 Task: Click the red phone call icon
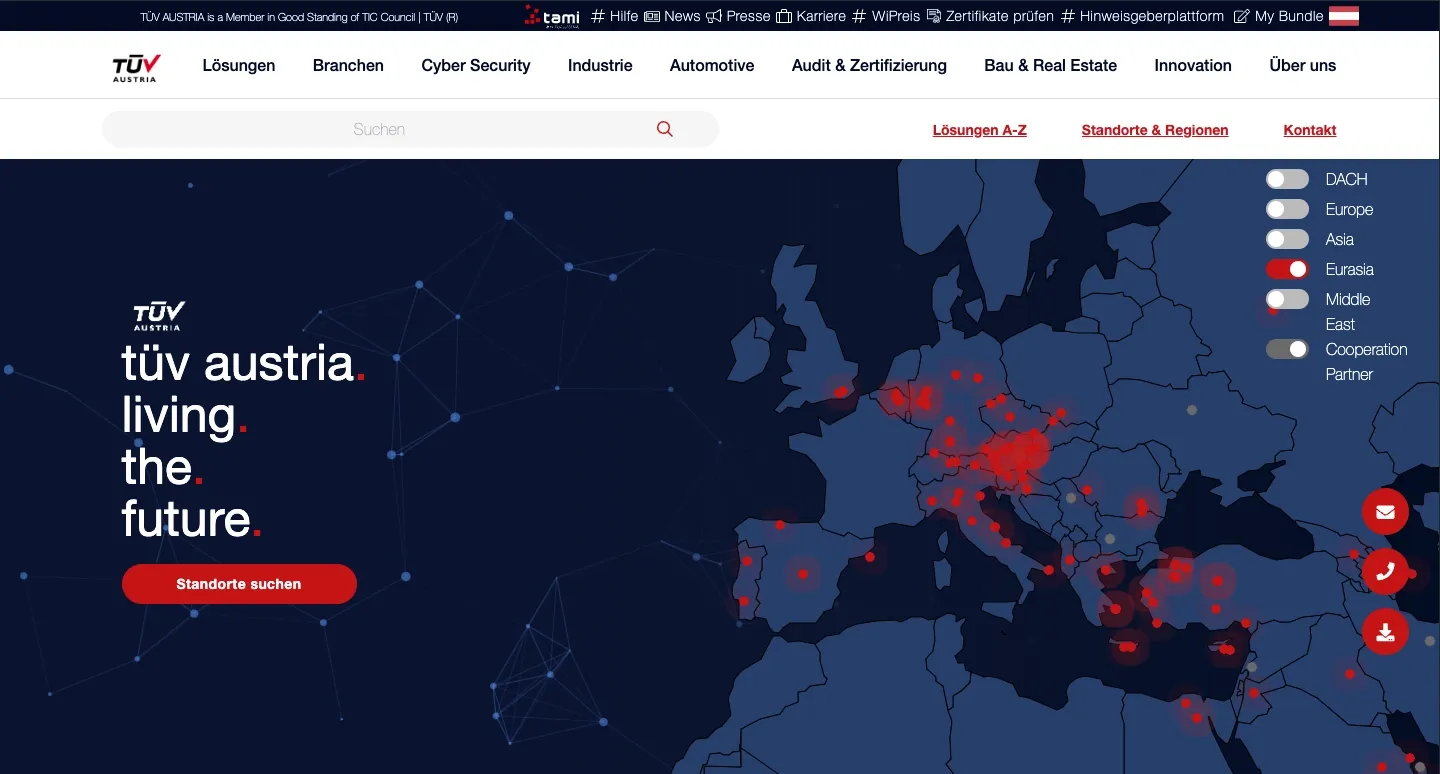point(1385,572)
